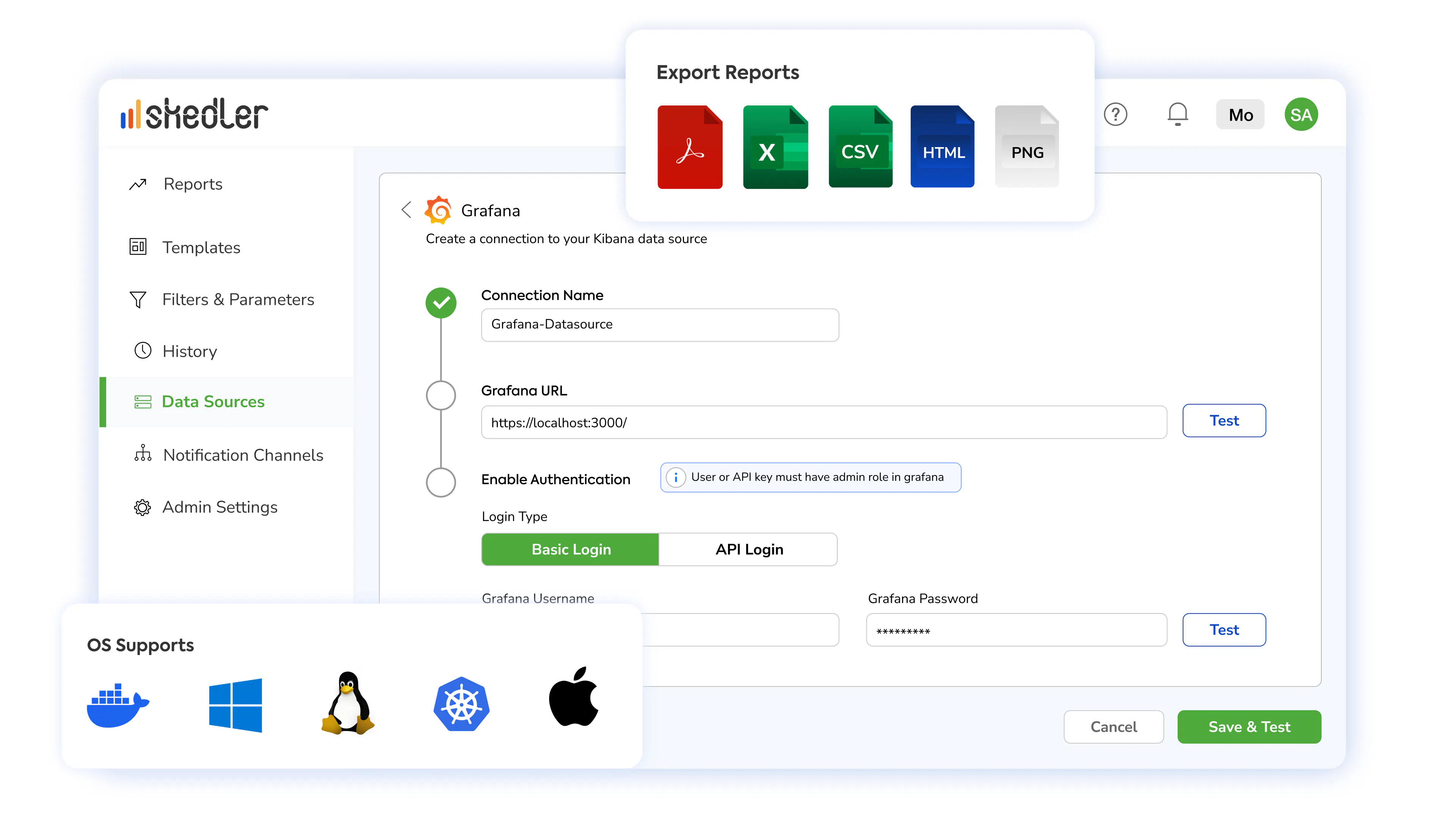The width and height of the screenshot is (1456, 819).
Task: Select the PDF export icon
Action: (690, 147)
